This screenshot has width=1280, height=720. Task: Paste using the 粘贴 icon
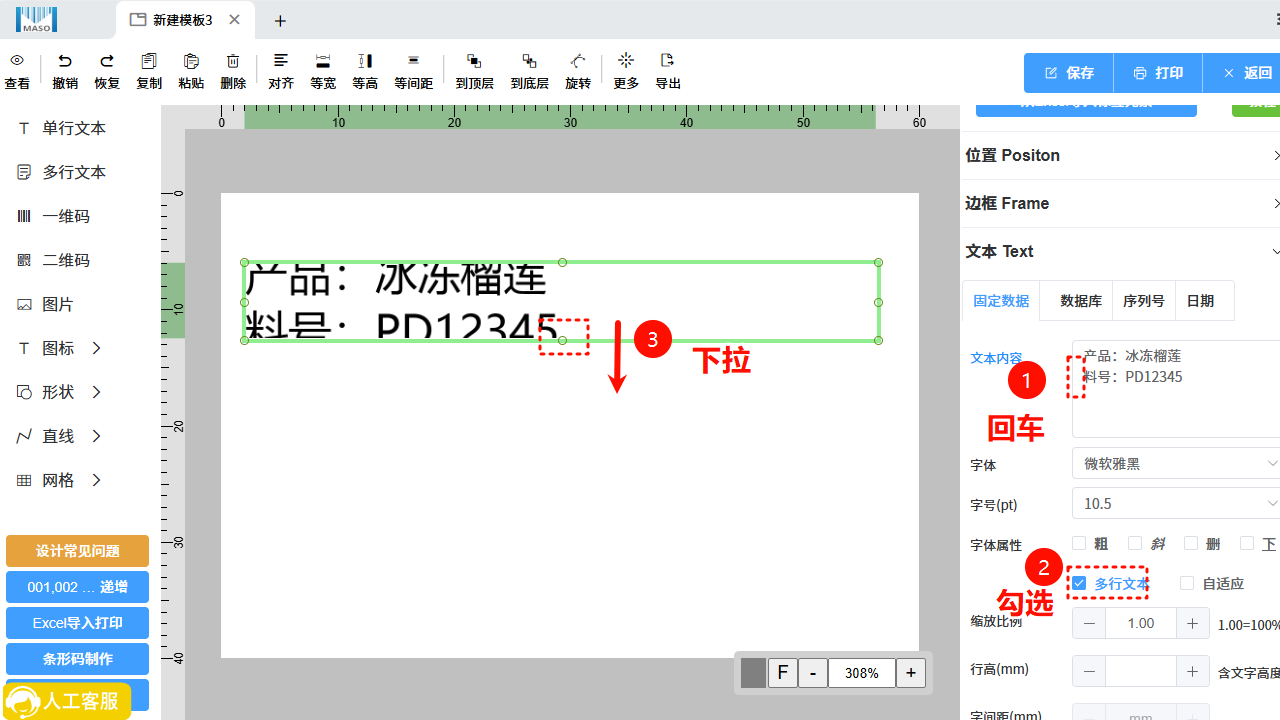point(191,61)
